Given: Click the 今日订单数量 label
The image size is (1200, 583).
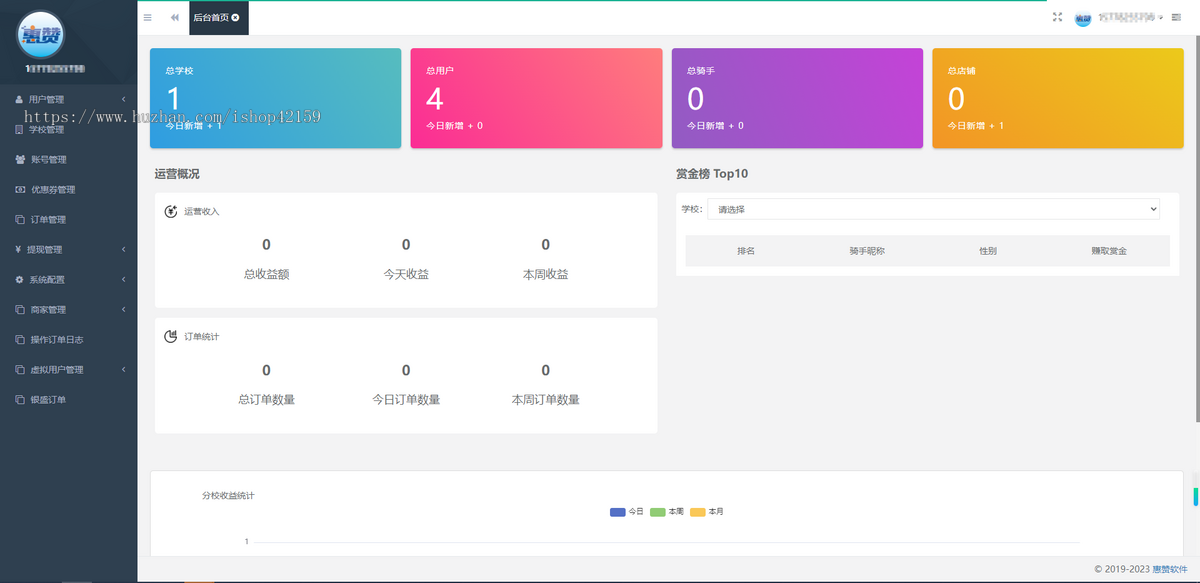Looking at the screenshot, I should pyautogui.click(x=406, y=400).
